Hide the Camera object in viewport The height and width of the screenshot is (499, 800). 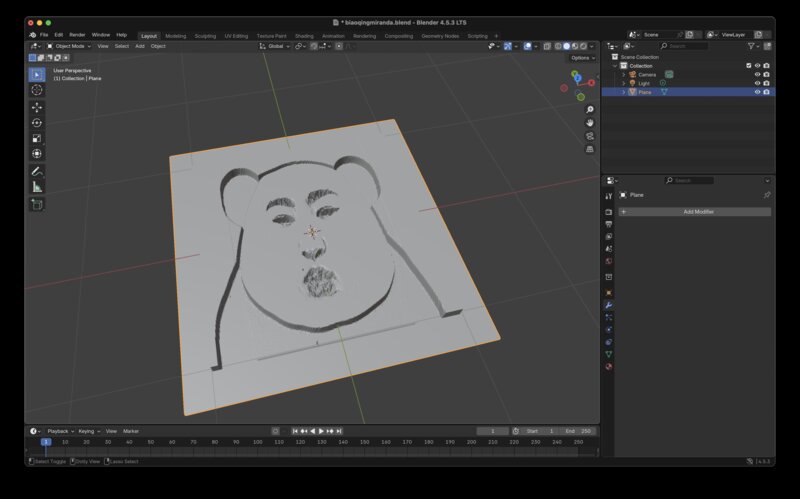click(x=757, y=74)
